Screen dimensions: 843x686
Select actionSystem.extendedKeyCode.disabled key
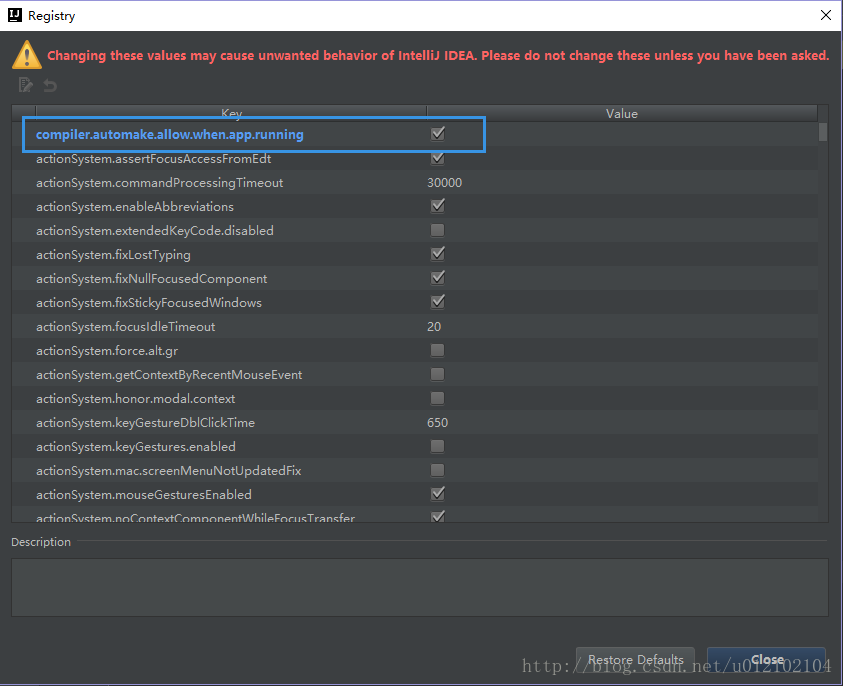(x=155, y=231)
